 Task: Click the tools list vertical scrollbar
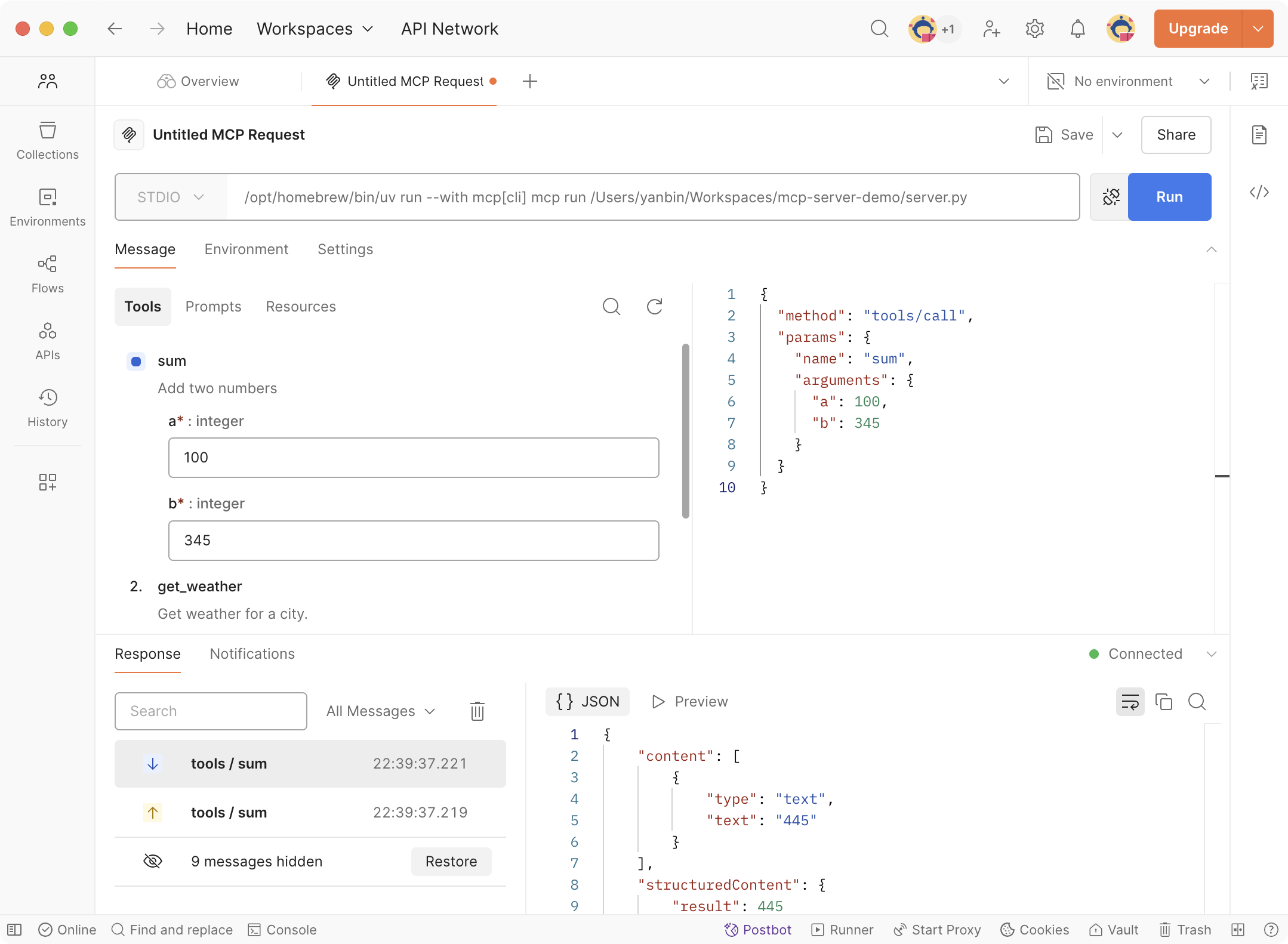click(x=685, y=430)
